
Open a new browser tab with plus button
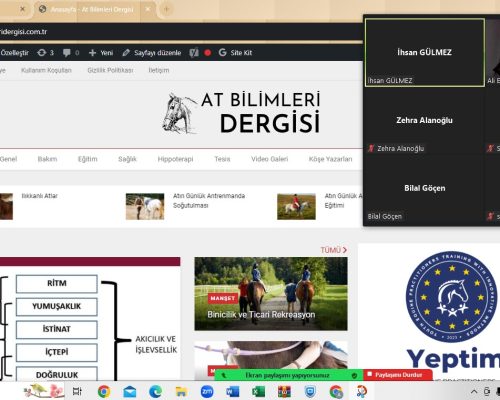(x=166, y=9)
